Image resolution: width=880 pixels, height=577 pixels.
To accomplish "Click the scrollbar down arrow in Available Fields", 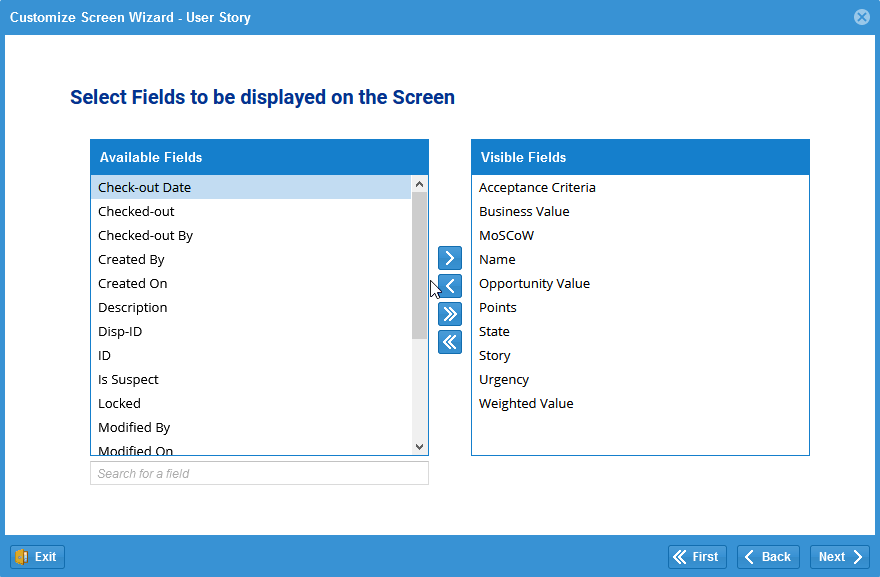I will 419,447.
